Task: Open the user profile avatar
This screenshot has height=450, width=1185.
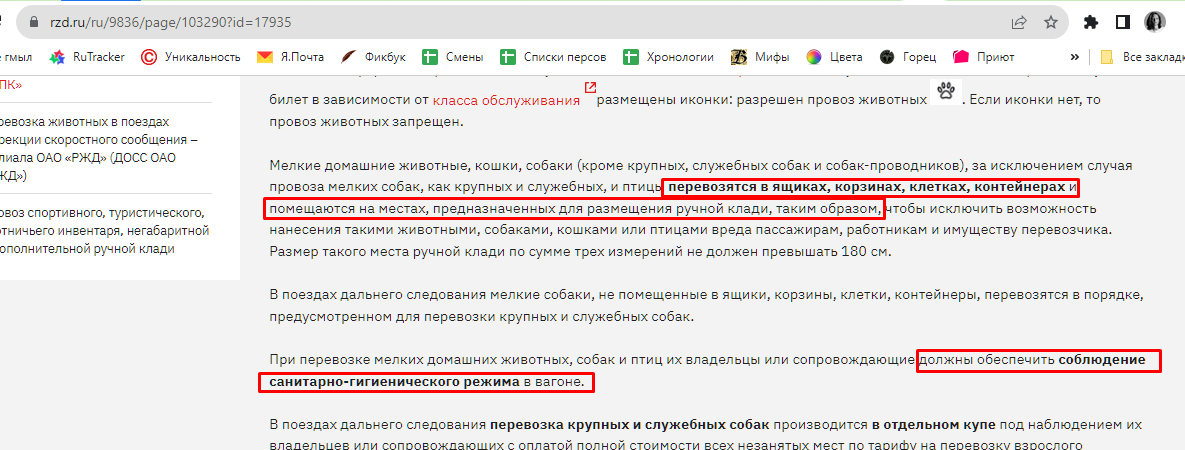Action: coord(1155,23)
